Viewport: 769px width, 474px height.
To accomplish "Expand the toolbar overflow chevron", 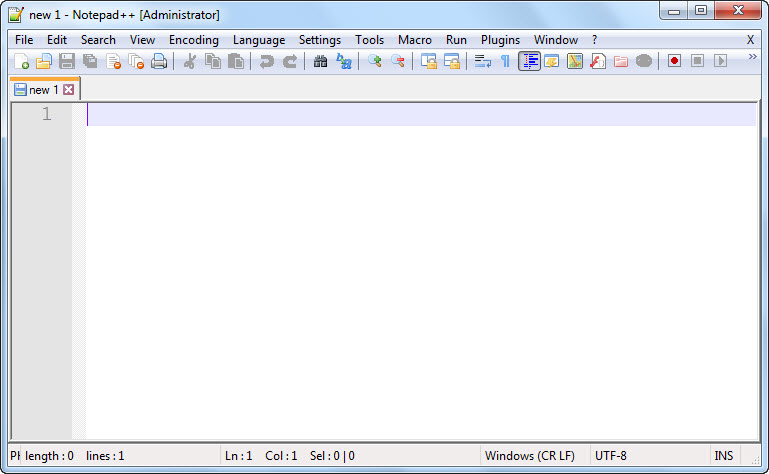I will pyautogui.click(x=752, y=57).
